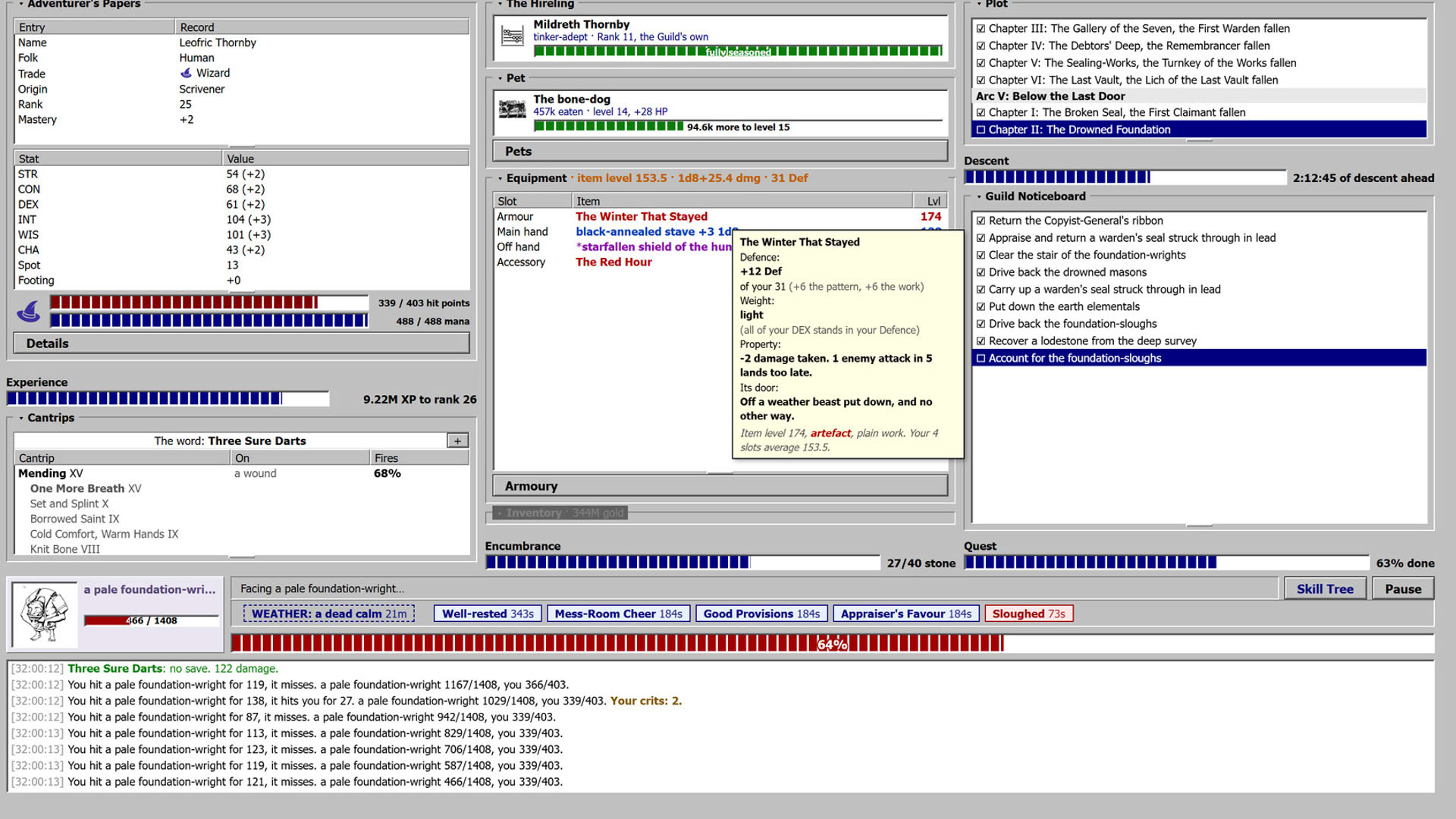This screenshot has height=819, width=1456.
Task: Collapse the Equipment panel
Action: [x=500, y=178]
